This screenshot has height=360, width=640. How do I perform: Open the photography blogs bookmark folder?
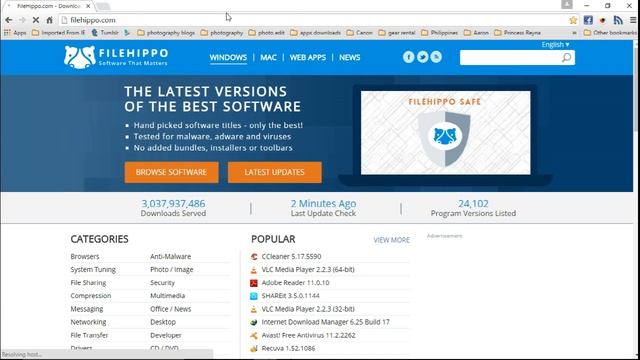166,33
